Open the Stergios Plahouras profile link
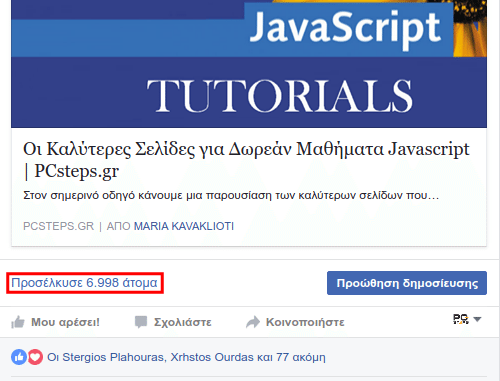This screenshot has width=500, height=381. click(113, 357)
